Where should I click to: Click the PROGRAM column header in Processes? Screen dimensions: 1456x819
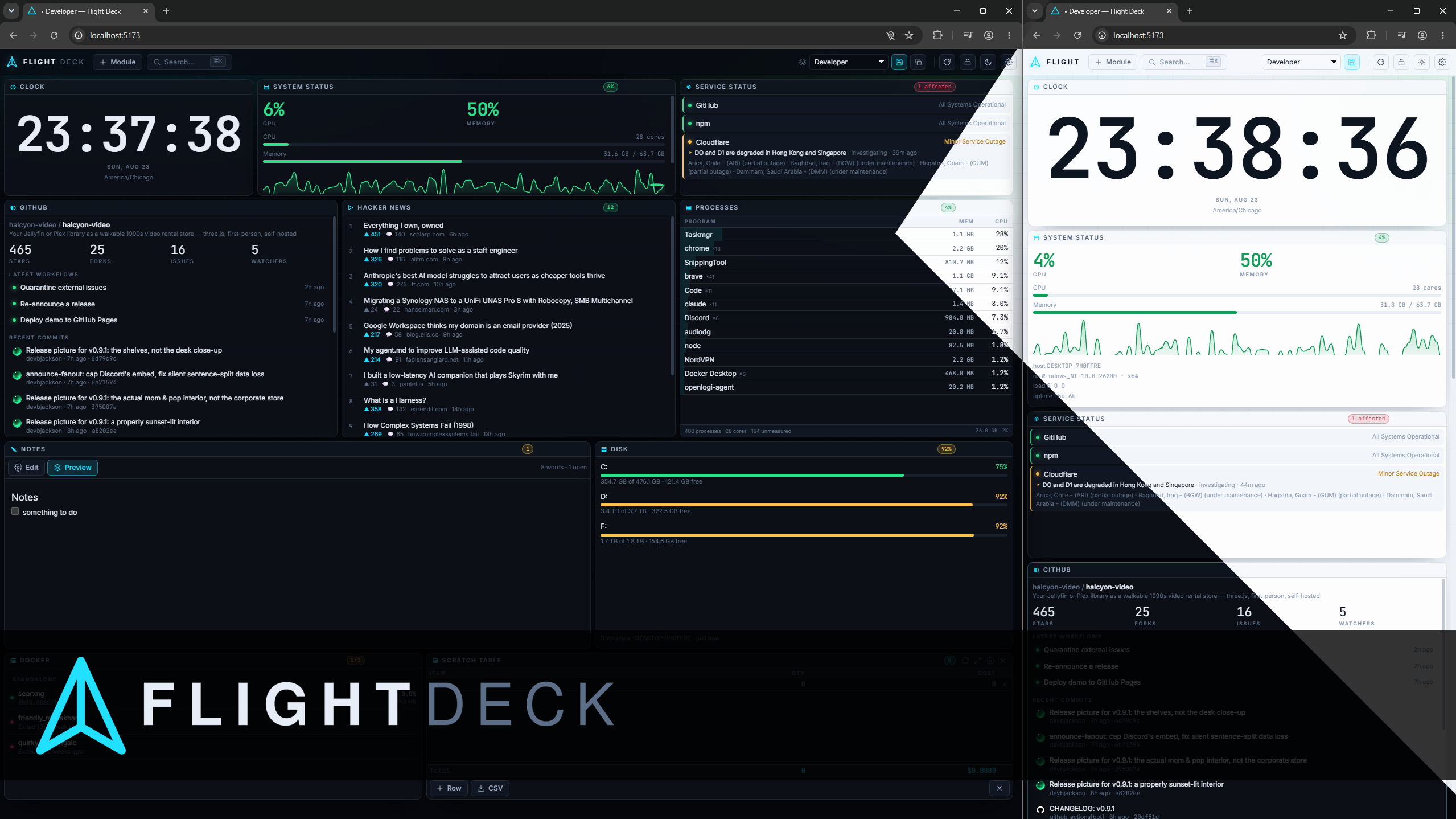click(700, 222)
